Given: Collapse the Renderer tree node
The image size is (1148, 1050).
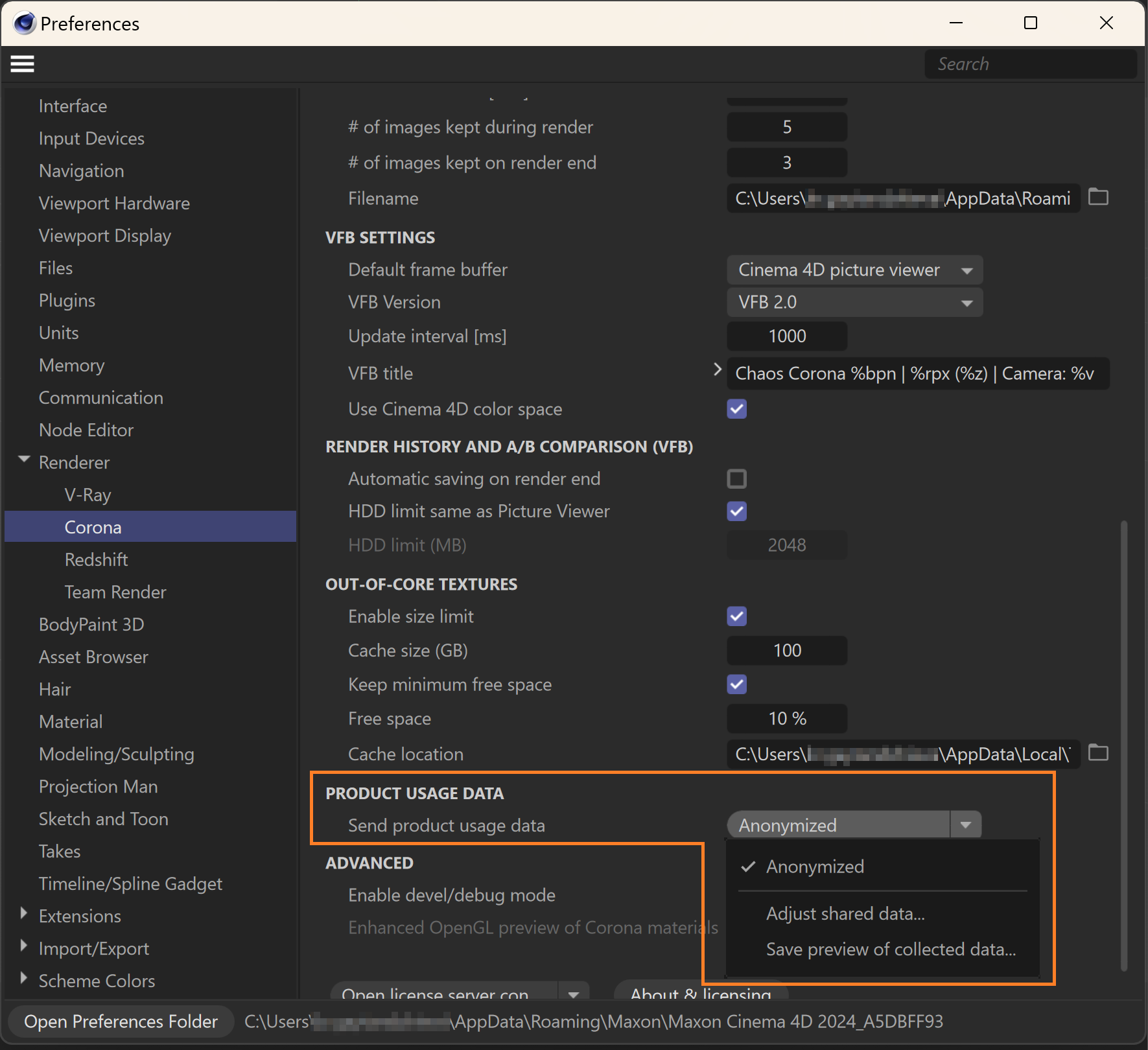Looking at the screenshot, I should click(25, 460).
